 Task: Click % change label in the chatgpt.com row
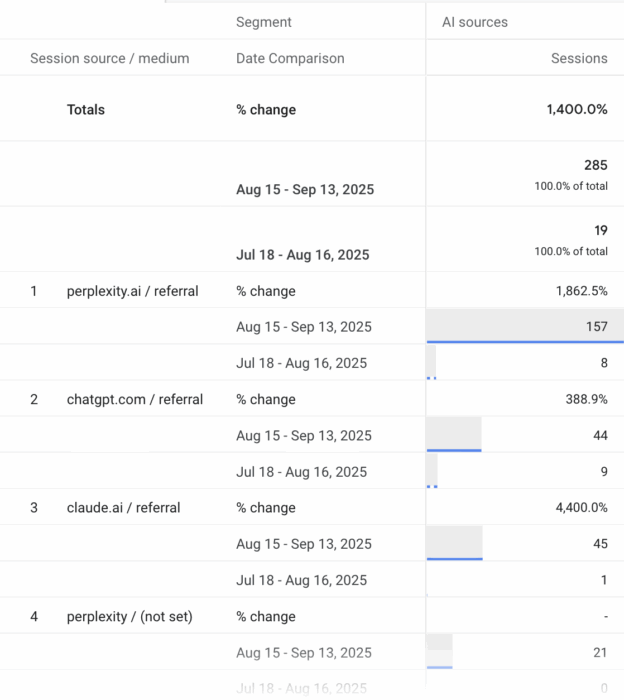click(x=266, y=399)
